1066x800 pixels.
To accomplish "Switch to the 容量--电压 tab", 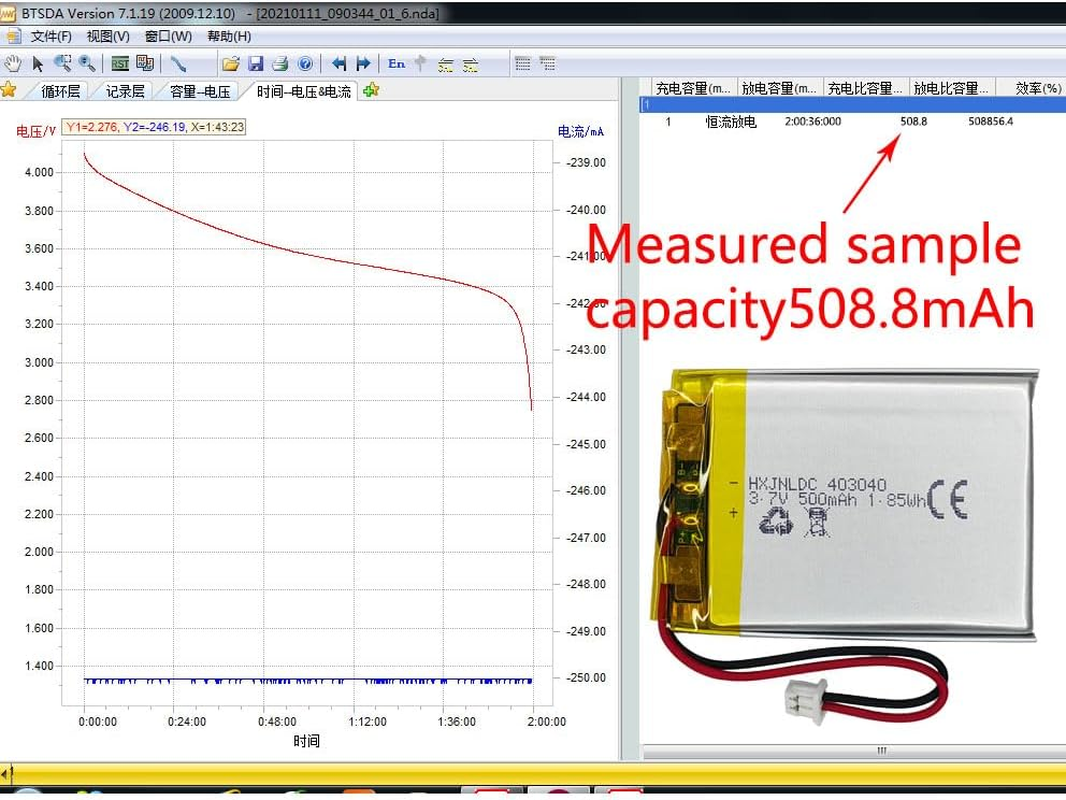I will [200, 91].
